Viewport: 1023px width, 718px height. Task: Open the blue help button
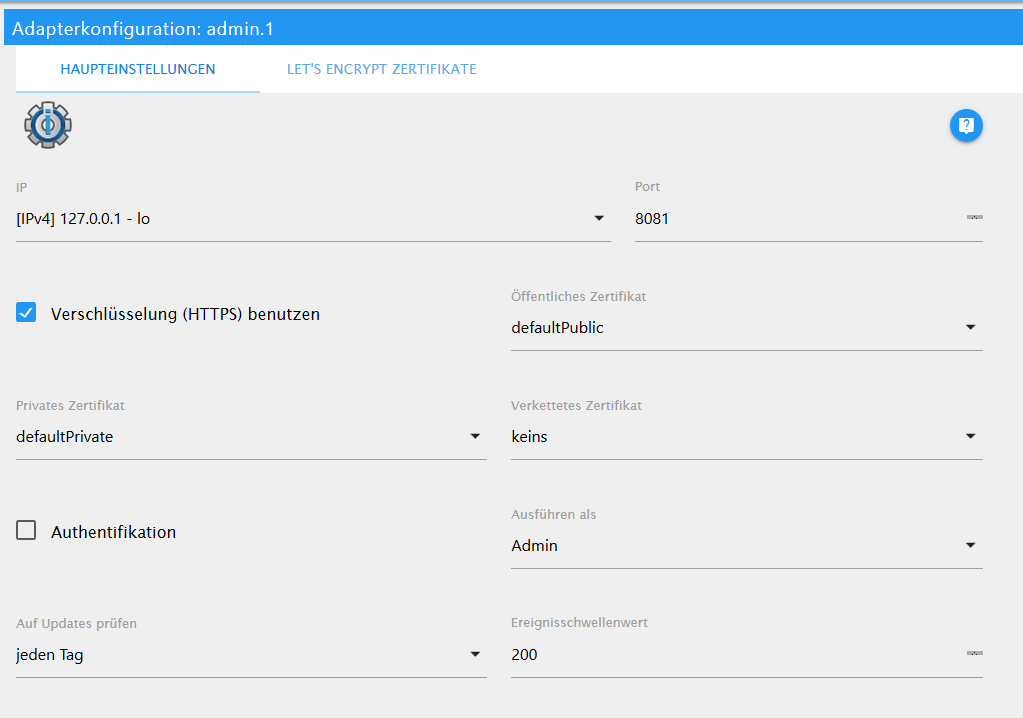[966, 125]
